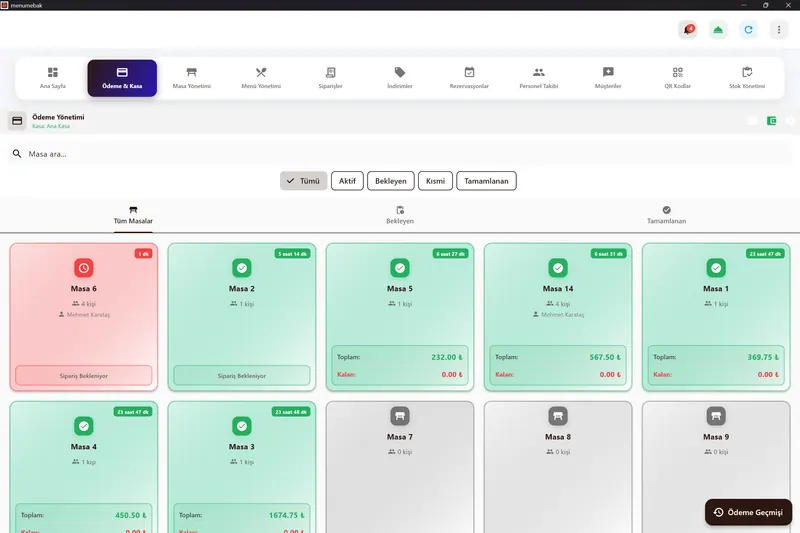Open Masa Yönetimi section
This screenshot has width=800, height=533.
pos(191,78)
